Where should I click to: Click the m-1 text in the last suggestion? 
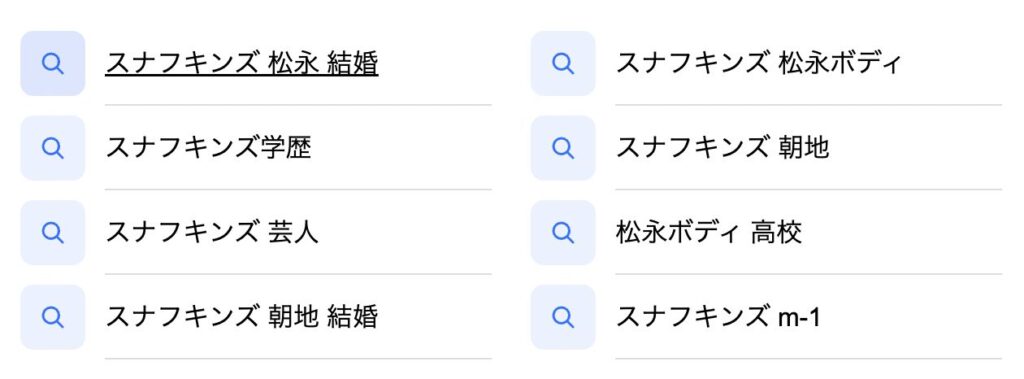pyautogui.click(x=799, y=318)
